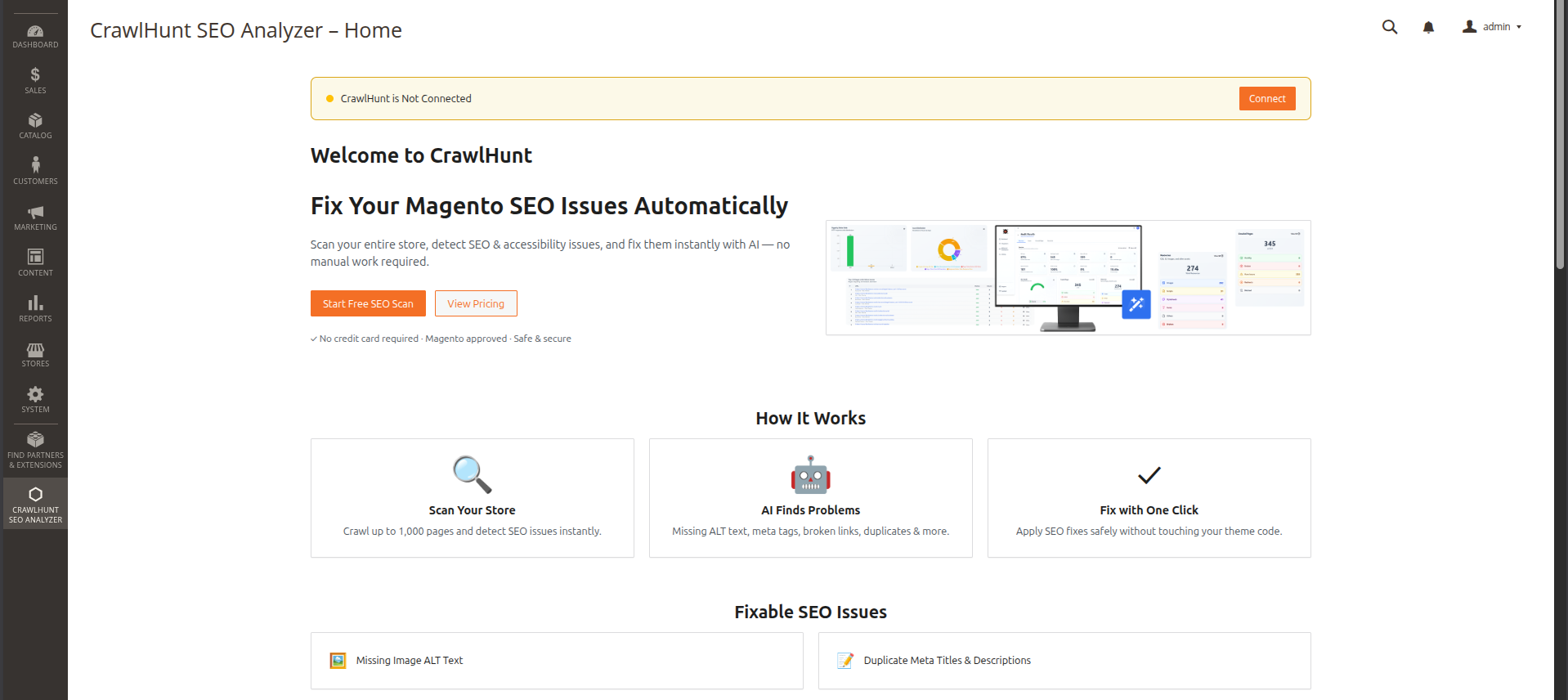
Task: Open the System gear icon
Action: coord(35,394)
